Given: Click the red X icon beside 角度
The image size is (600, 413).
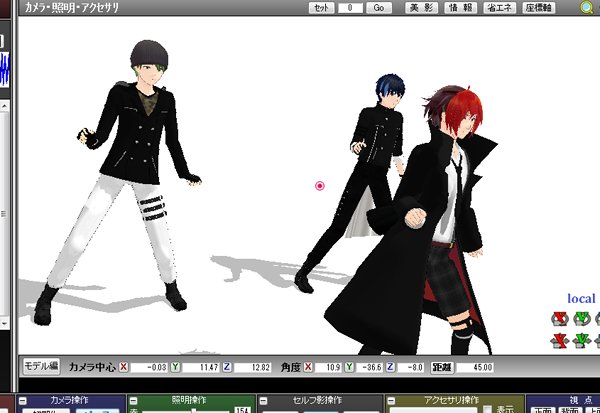Looking at the screenshot, I should 308,367.
